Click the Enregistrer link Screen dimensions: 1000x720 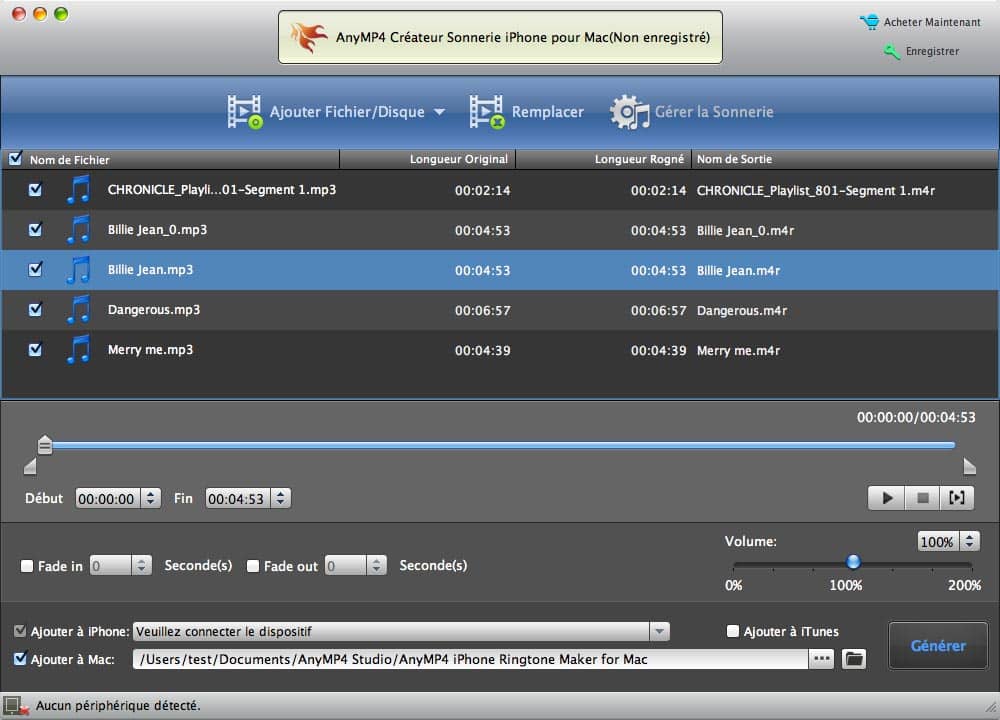click(x=932, y=51)
